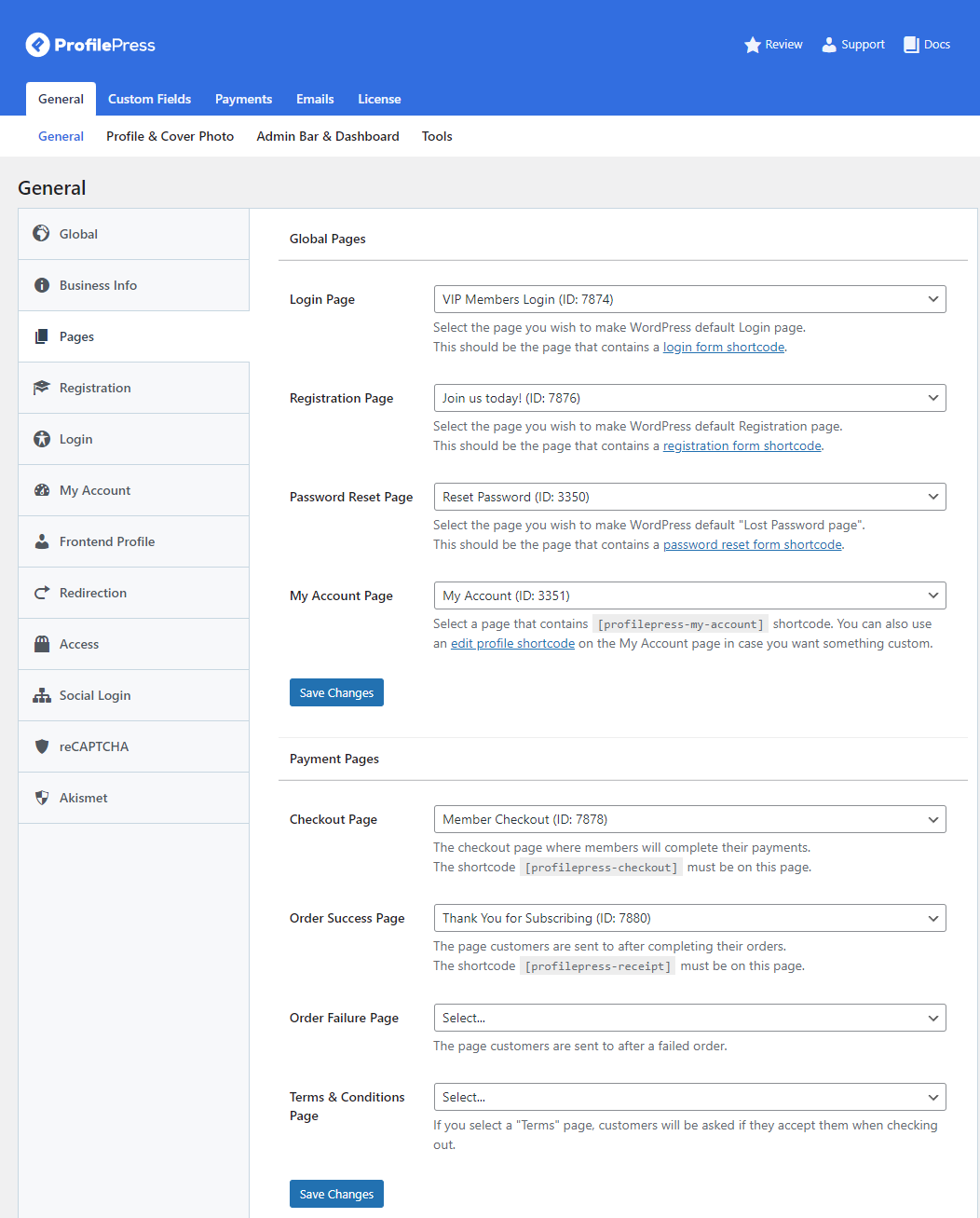The image size is (980, 1218).
Task: Click the Review star icon in header
Action: (753, 45)
